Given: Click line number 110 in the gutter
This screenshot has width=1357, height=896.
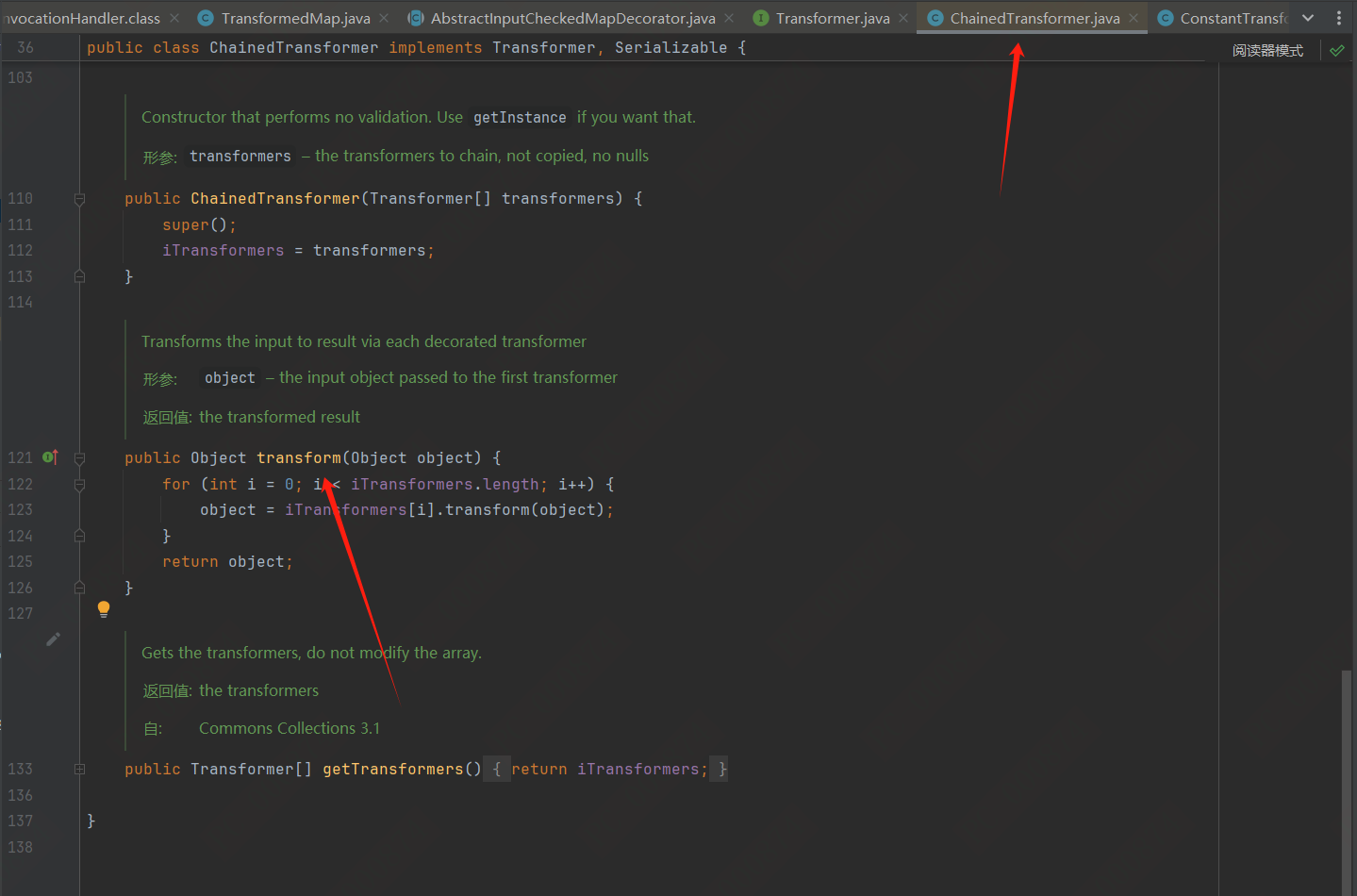Looking at the screenshot, I should coord(20,198).
